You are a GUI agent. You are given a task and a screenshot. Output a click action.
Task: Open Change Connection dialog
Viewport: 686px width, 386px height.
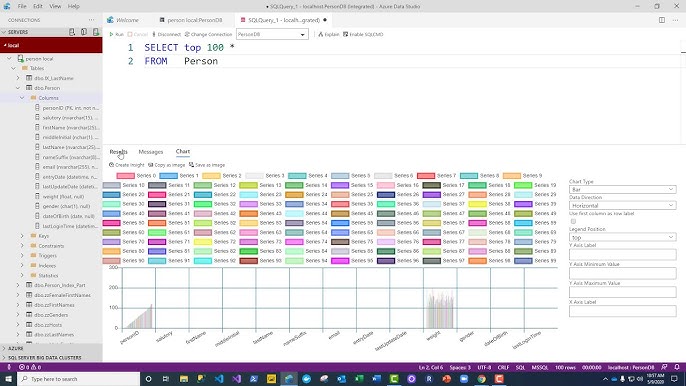pyautogui.click(x=208, y=34)
